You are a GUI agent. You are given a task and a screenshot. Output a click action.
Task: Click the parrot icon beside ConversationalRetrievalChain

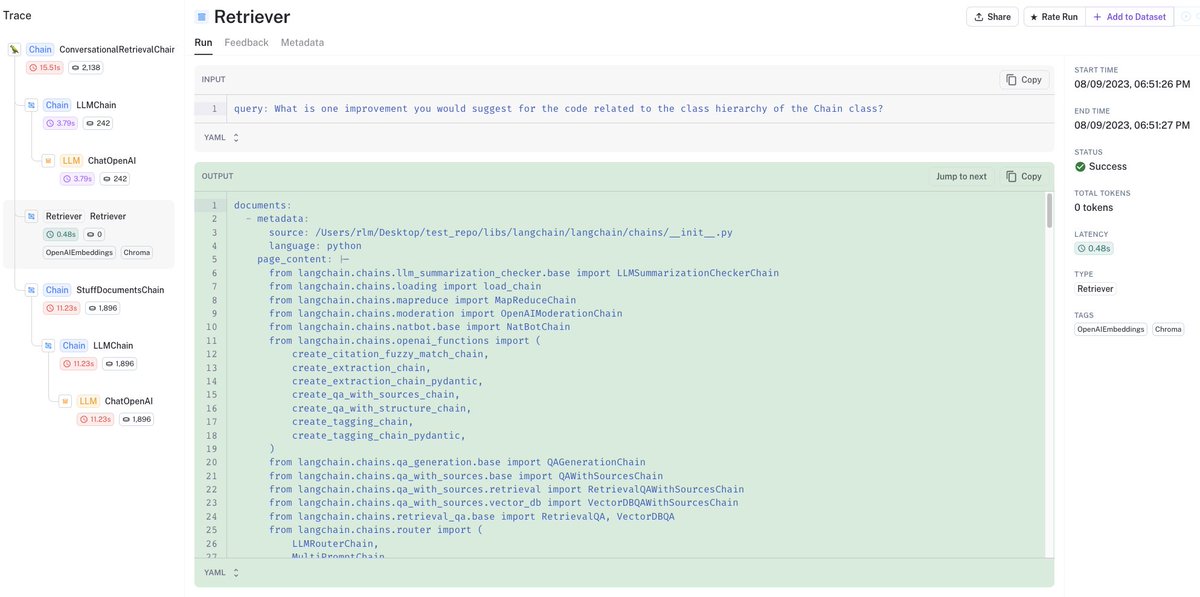pos(14,49)
